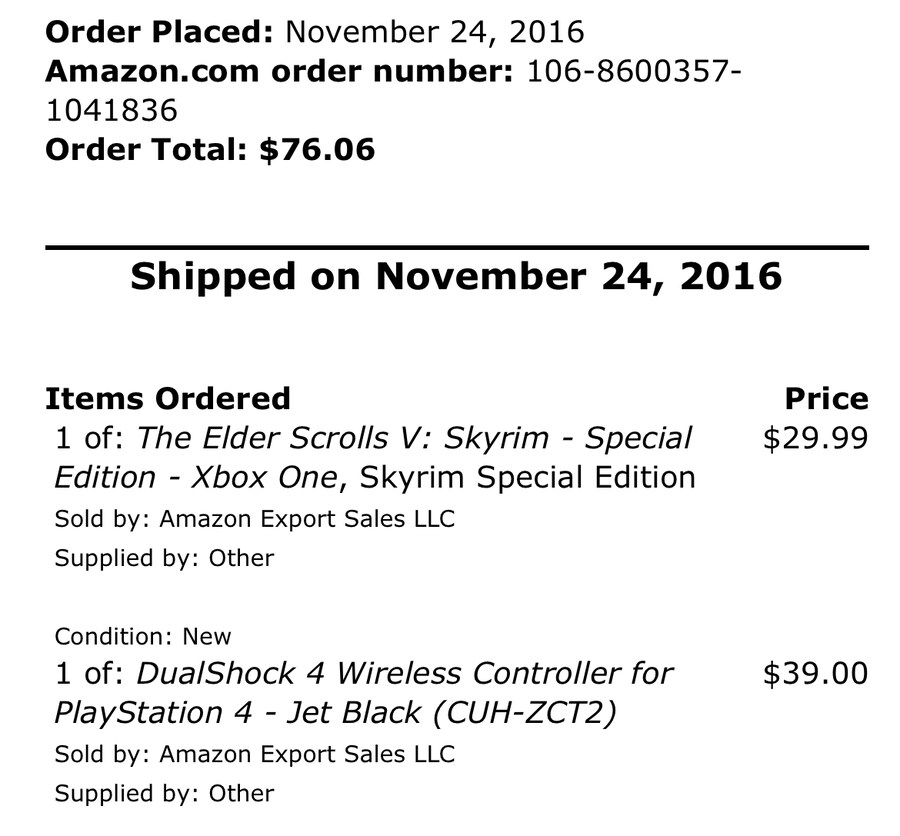Open the DualShock 4 Wireless Controller item title
Viewport: 900px width, 836px height.
tap(405, 674)
